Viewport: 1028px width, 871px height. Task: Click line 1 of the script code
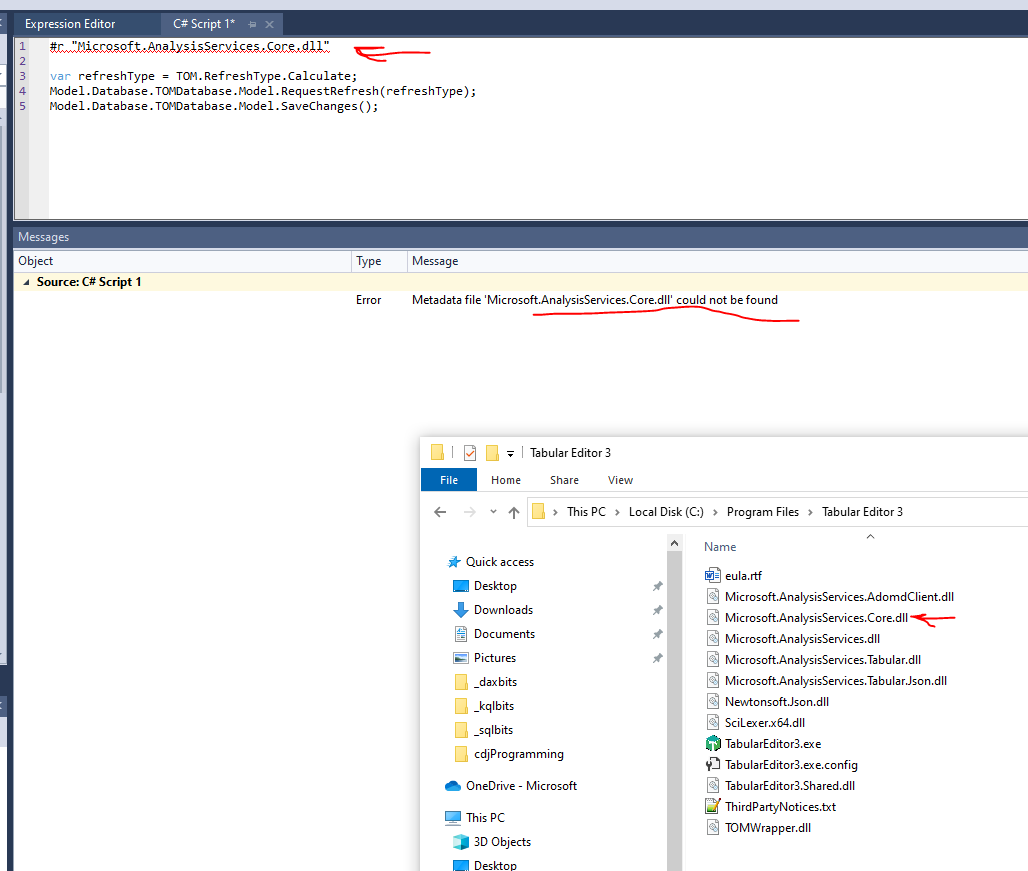pos(189,46)
